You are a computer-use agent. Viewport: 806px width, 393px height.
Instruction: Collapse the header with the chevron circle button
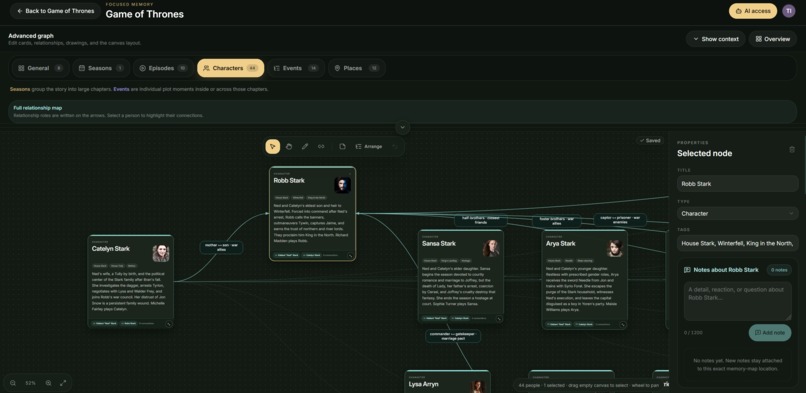[402, 127]
